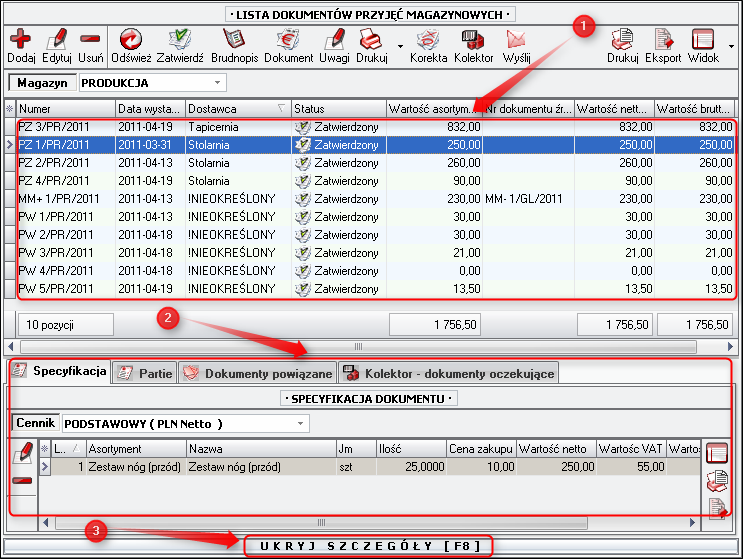Click the horizontal scrollbar under document list

pos(370,347)
